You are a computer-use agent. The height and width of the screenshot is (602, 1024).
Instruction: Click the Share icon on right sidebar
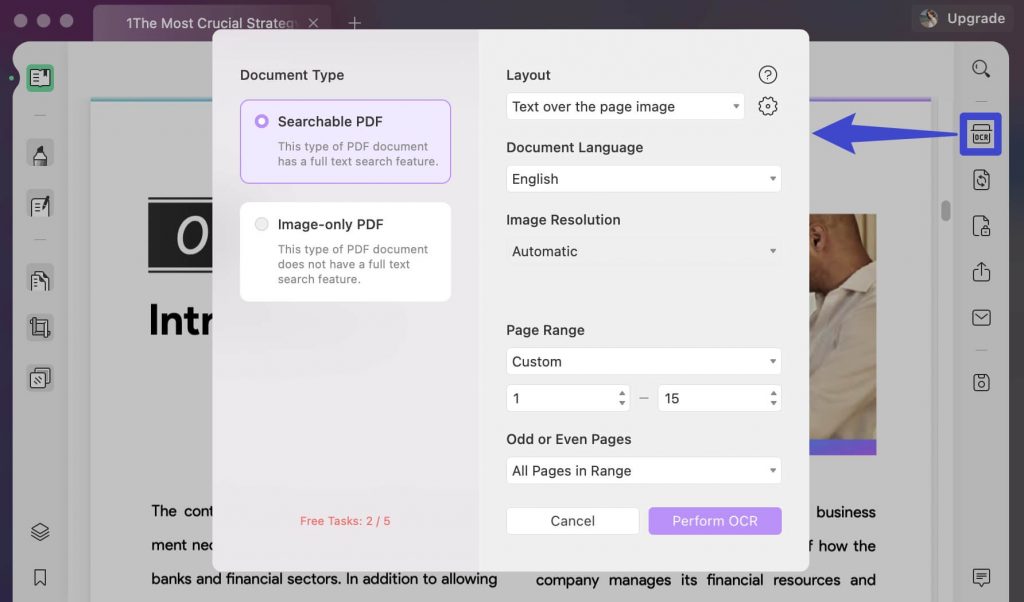tap(980, 272)
